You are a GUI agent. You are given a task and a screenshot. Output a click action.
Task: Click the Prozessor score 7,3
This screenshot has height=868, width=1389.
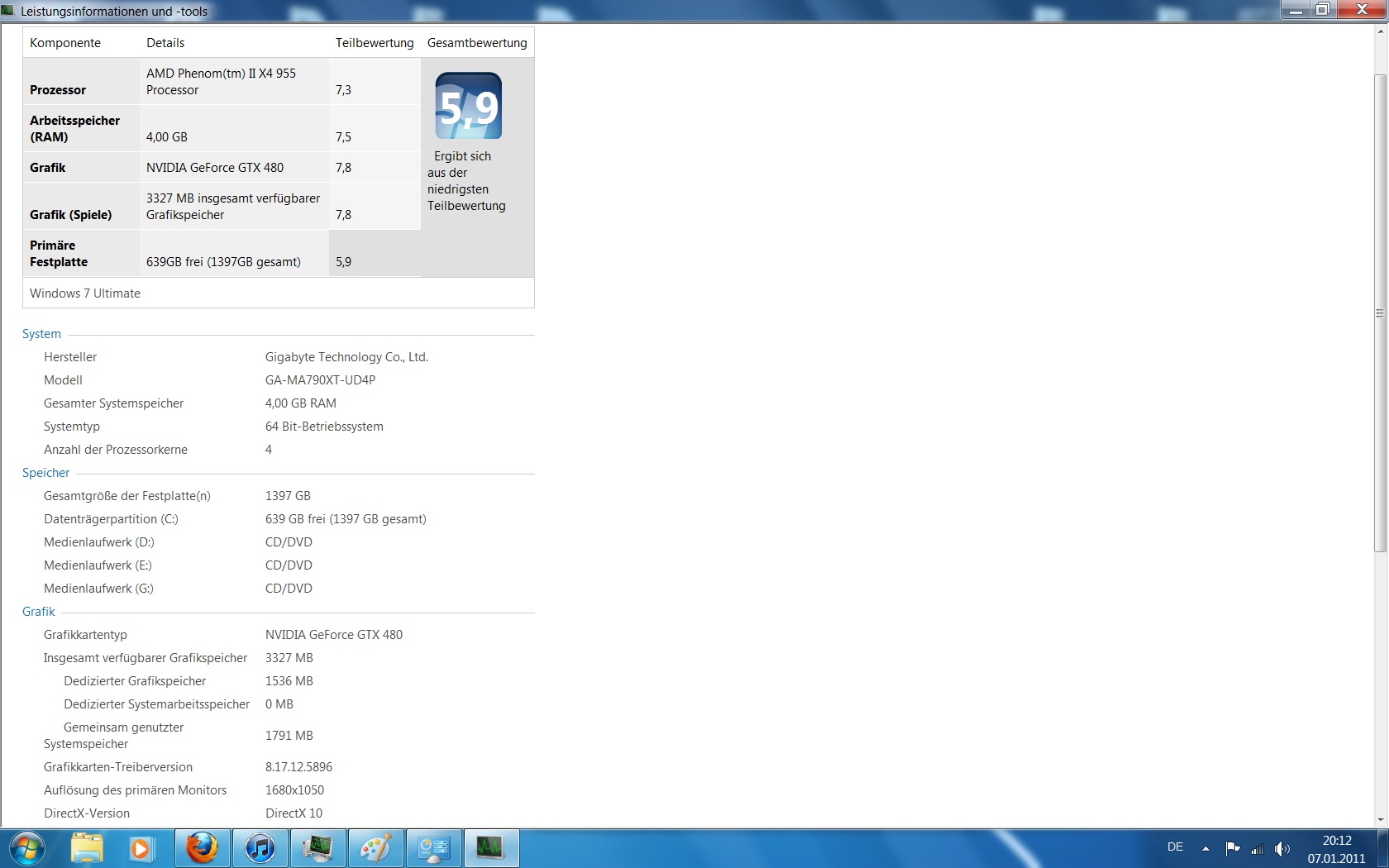pos(343,90)
